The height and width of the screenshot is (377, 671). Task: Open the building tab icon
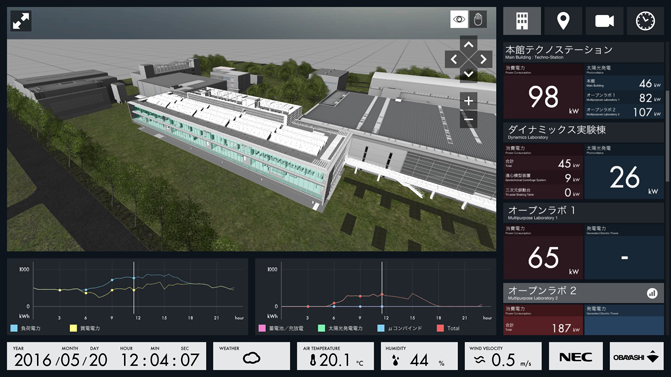[522, 21]
